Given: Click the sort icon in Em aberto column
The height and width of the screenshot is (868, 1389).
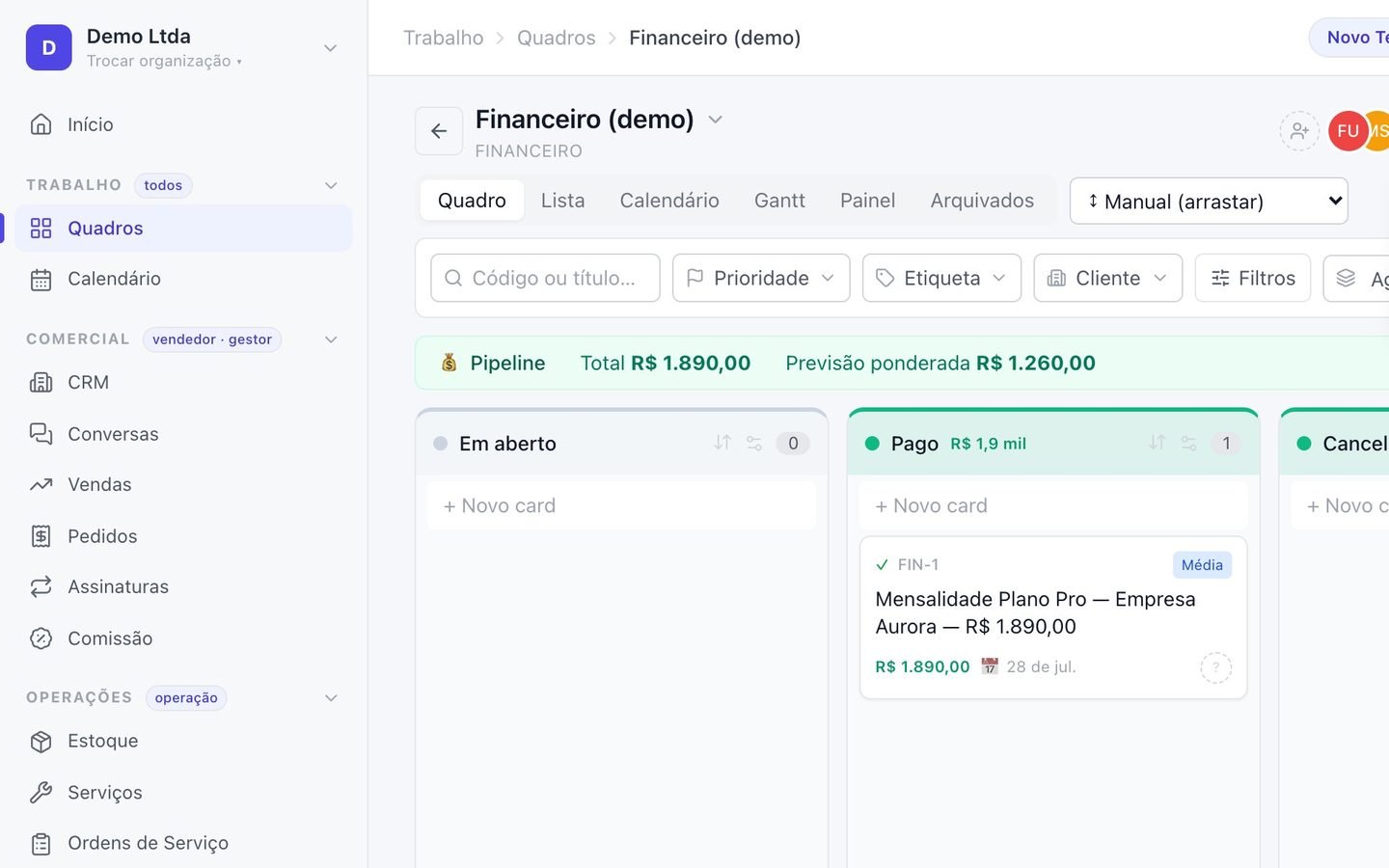Looking at the screenshot, I should (722, 443).
